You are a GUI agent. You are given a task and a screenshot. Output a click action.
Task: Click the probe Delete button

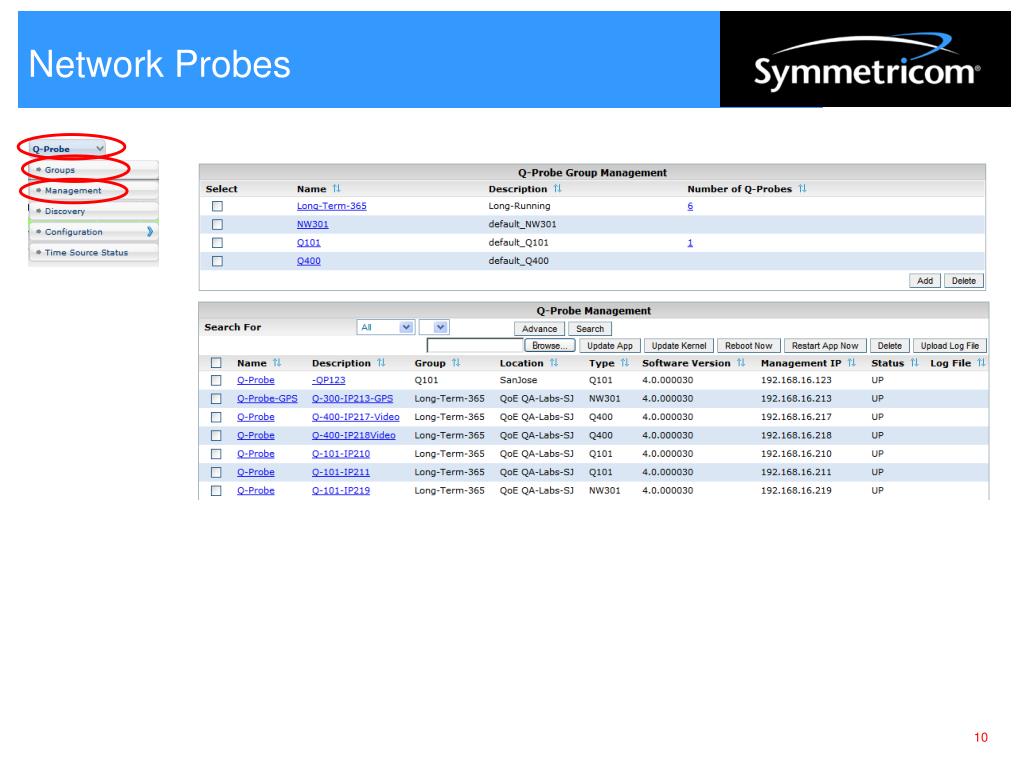pos(889,346)
